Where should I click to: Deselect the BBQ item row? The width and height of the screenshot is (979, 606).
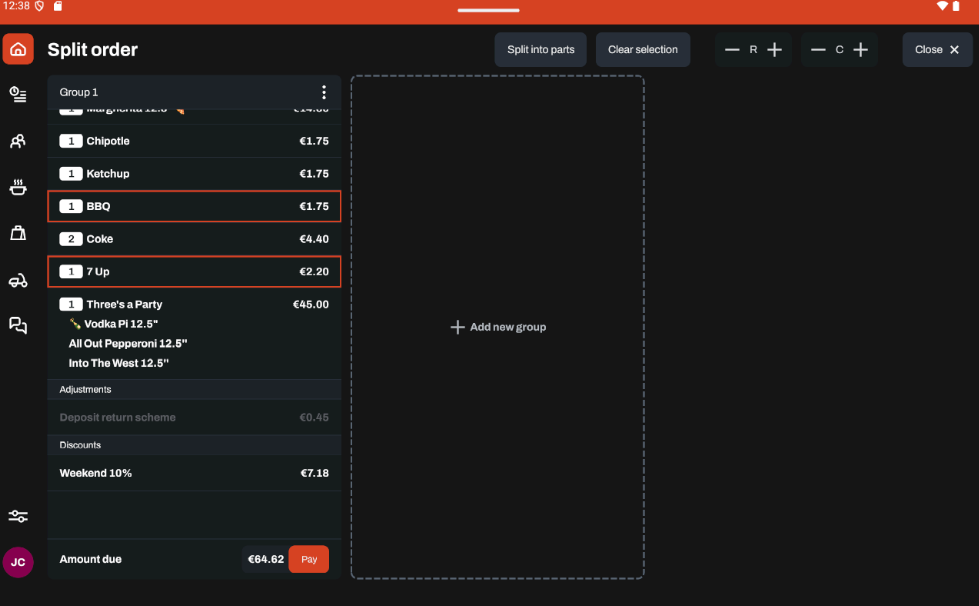[194, 206]
